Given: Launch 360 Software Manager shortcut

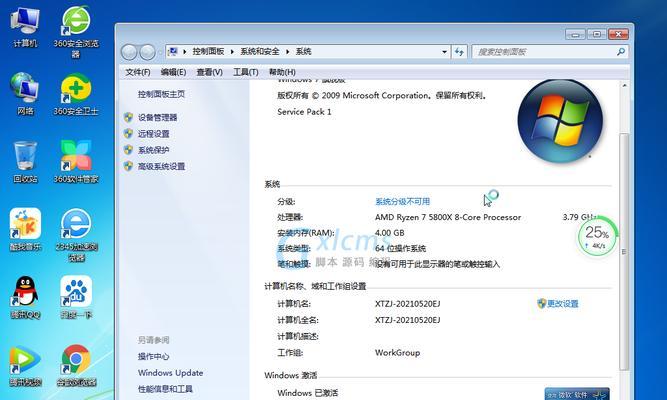Looking at the screenshot, I should [x=76, y=162].
